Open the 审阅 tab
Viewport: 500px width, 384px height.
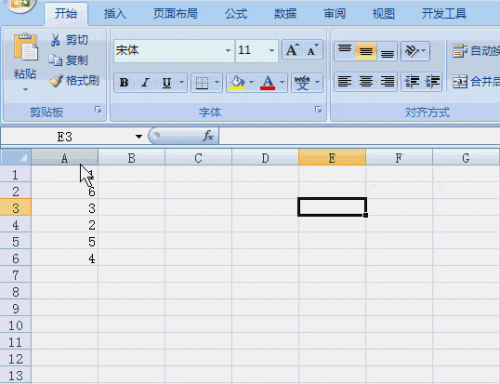(335, 14)
